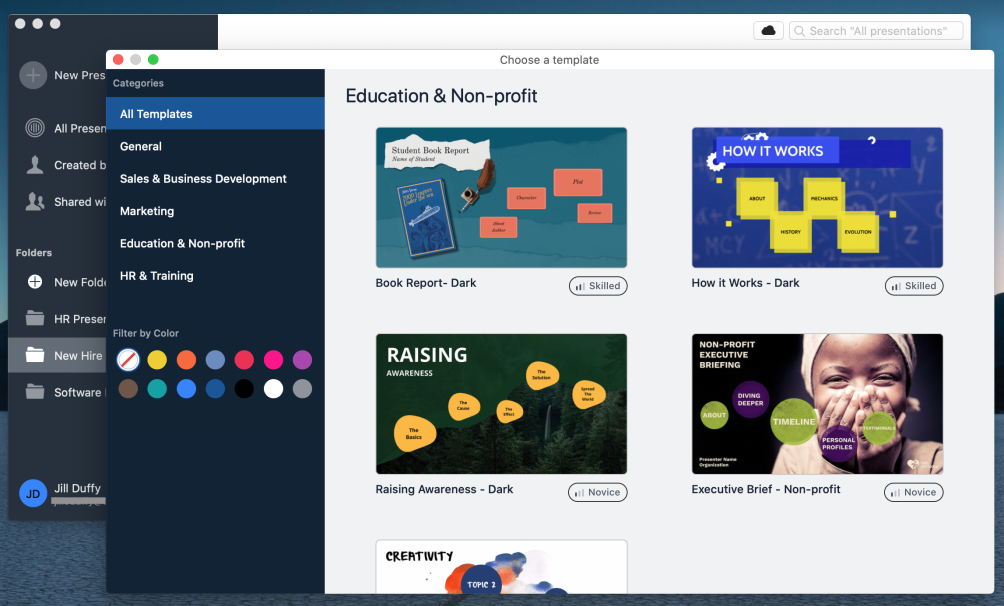Clear the color filter with no-color swatch
1004x606 pixels.
[x=128, y=359]
